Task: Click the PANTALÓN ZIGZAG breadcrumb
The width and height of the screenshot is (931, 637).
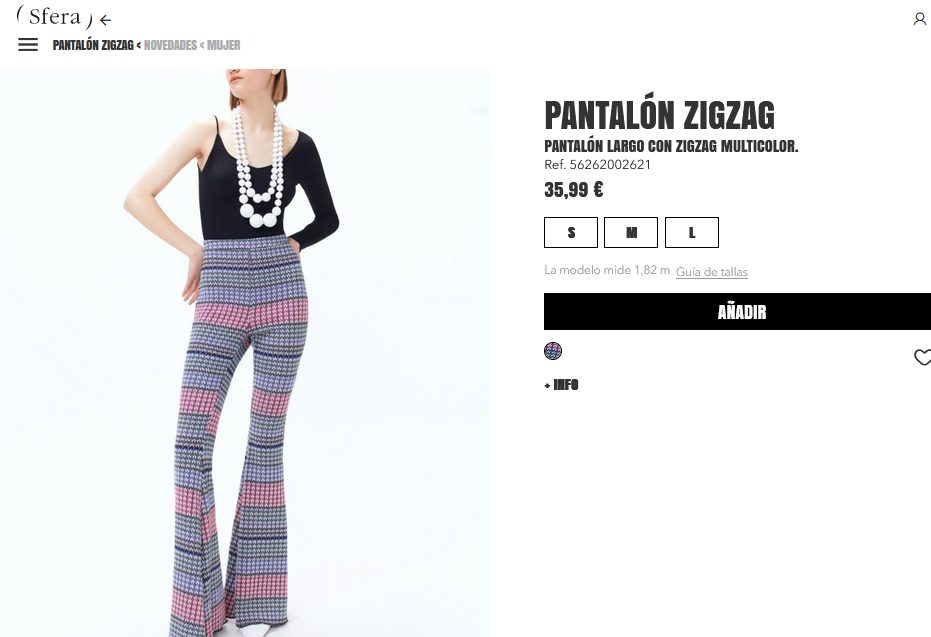Action: click(x=93, y=45)
